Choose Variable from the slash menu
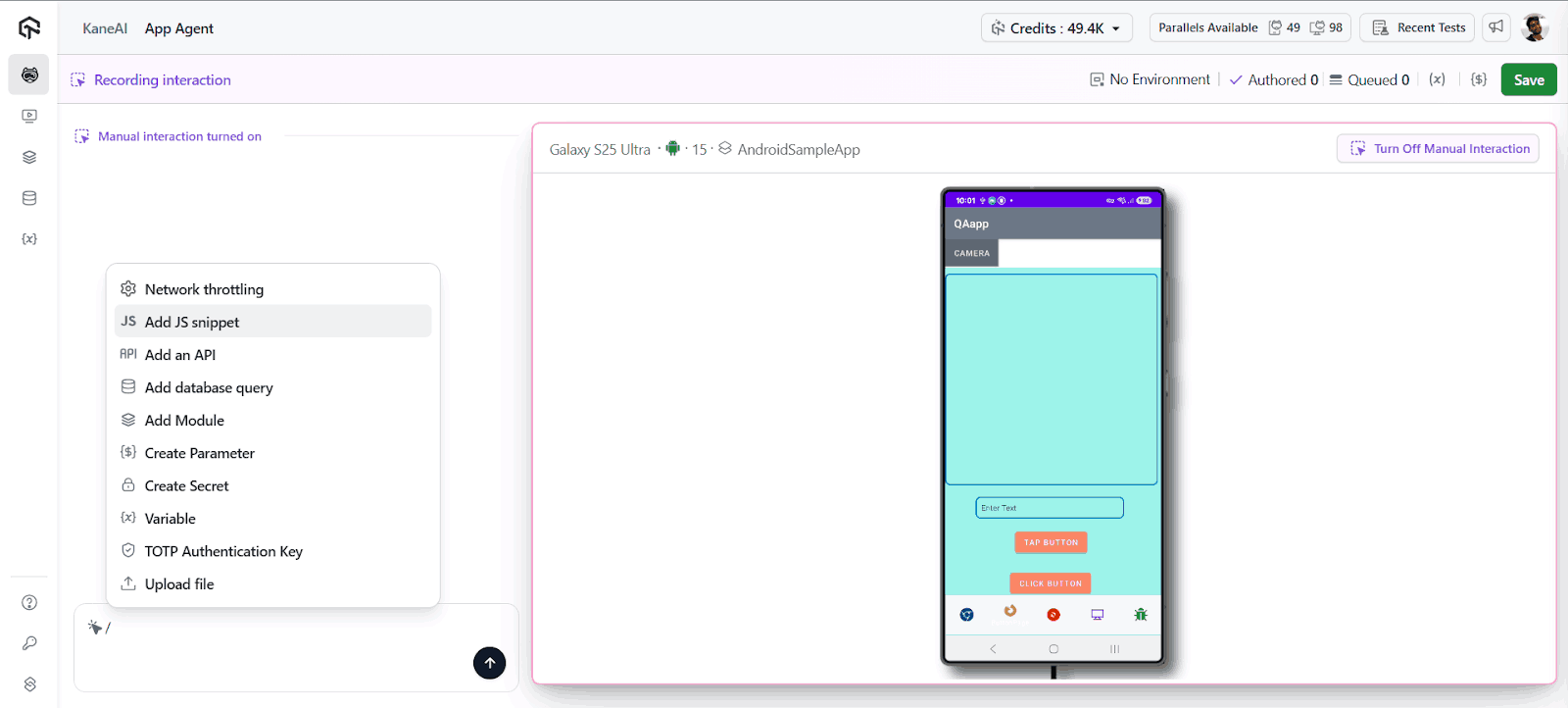1568x708 pixels. pos(272,519)
